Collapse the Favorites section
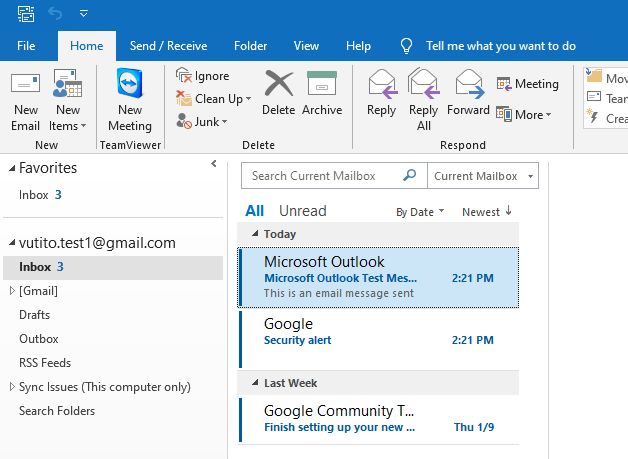 (x=12, y=168)
